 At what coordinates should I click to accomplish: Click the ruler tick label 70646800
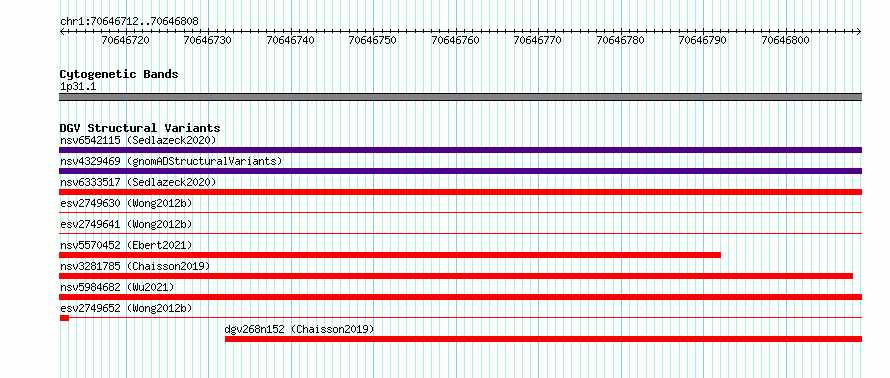click(x=786, y=40)
